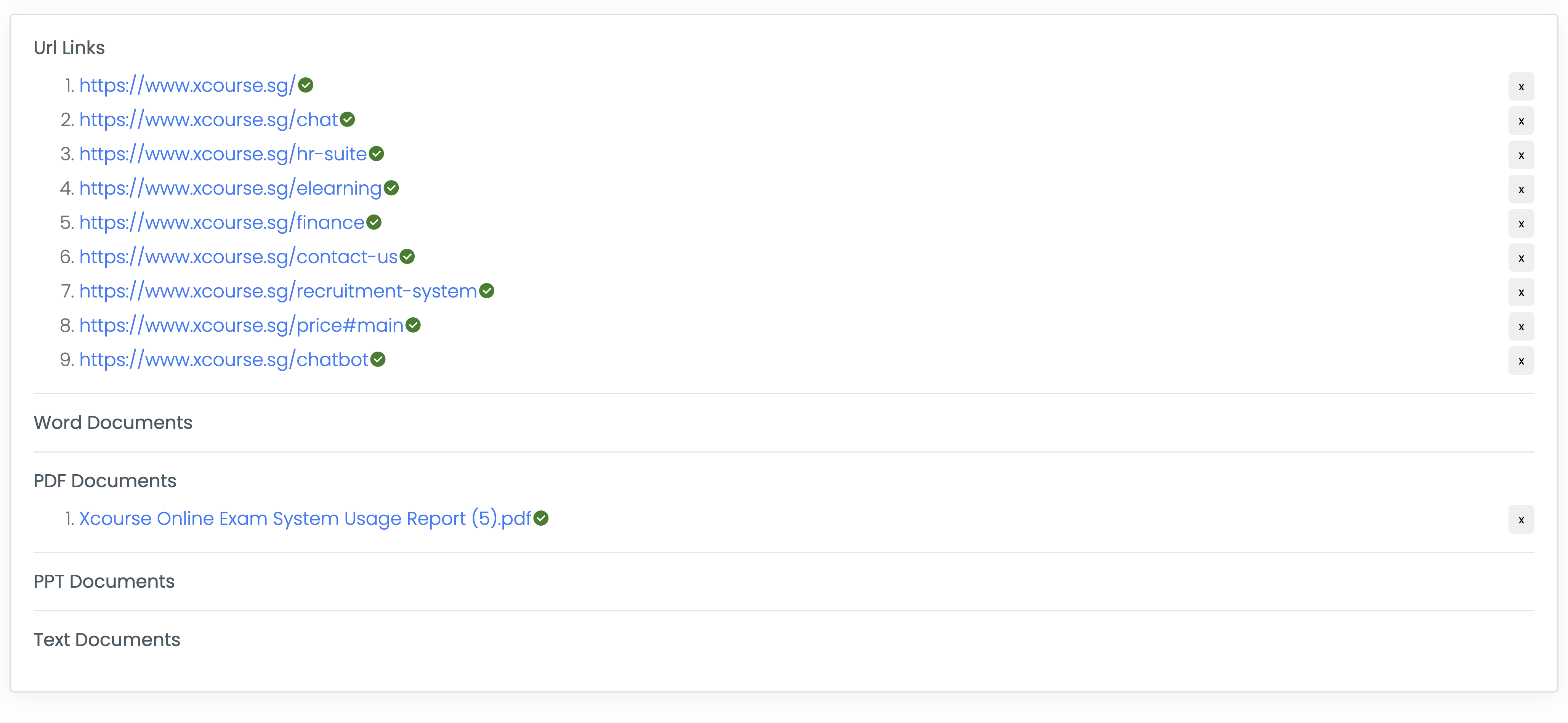Click the Text Documents section heading
Image resolution: width=1568 pixels, height=723 pixels.
click(106, 640)
